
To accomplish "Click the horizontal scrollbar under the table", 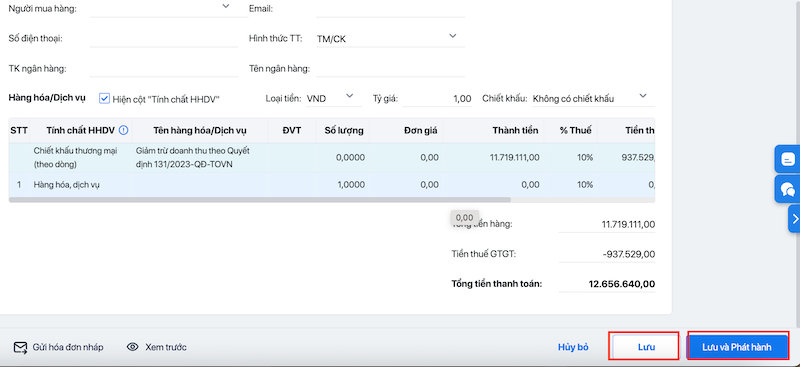I will point(260,200).
